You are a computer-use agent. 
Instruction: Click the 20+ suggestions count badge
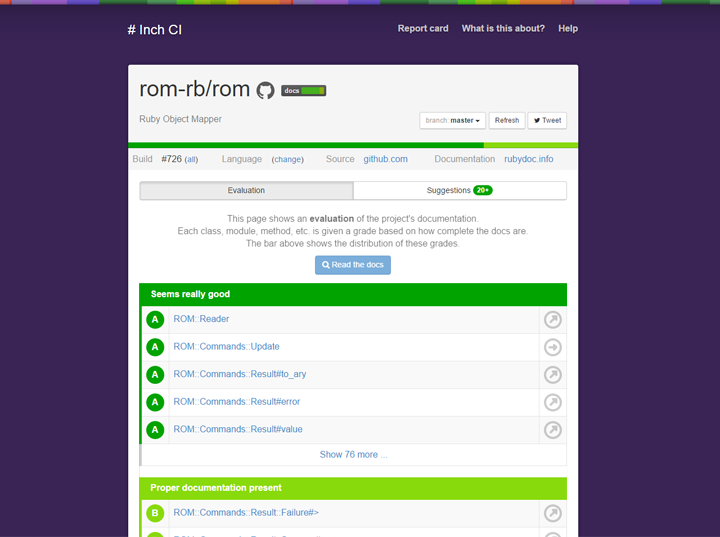pyautogui.click(x=483, y=190)
